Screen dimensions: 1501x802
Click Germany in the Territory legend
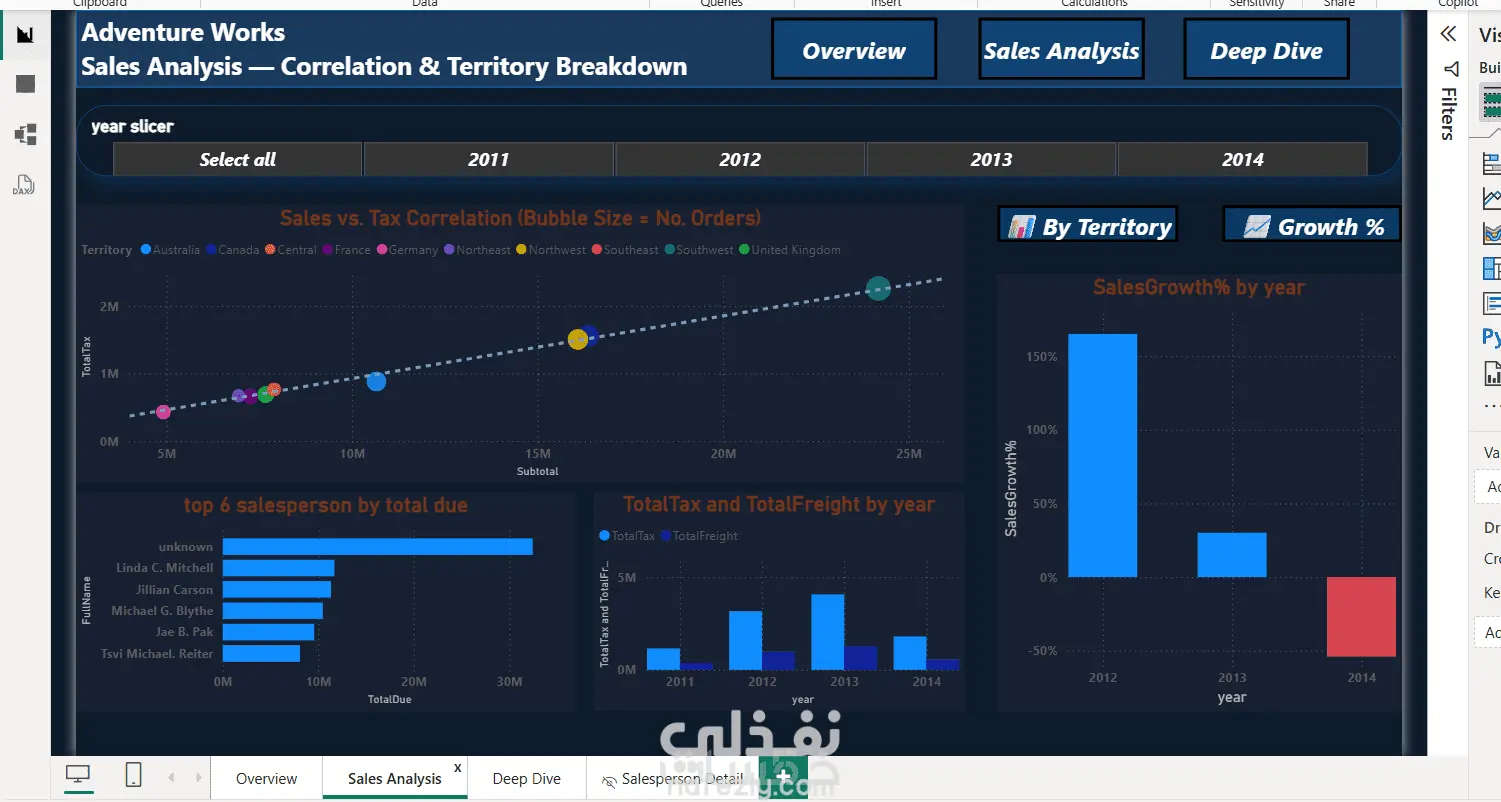point(408,250)
